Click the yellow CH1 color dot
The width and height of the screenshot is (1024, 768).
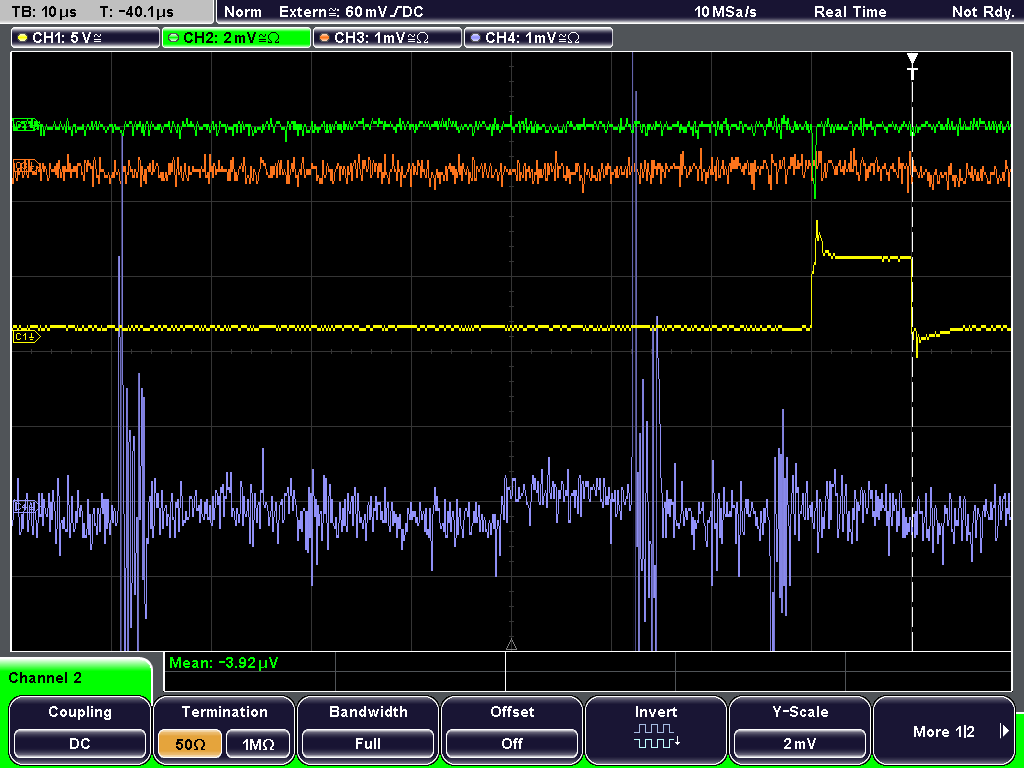23,38
